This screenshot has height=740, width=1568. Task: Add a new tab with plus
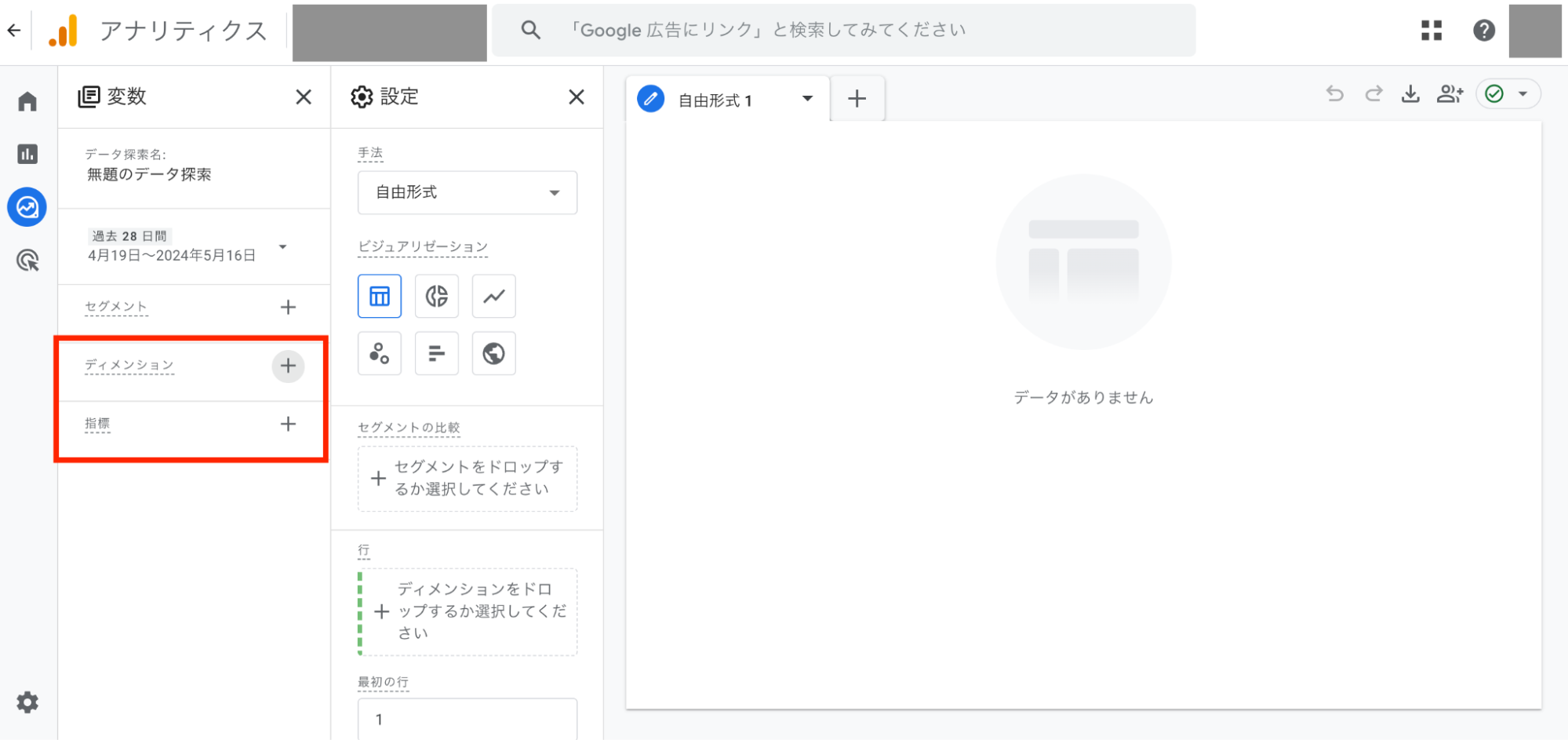(x=857, y=98)
